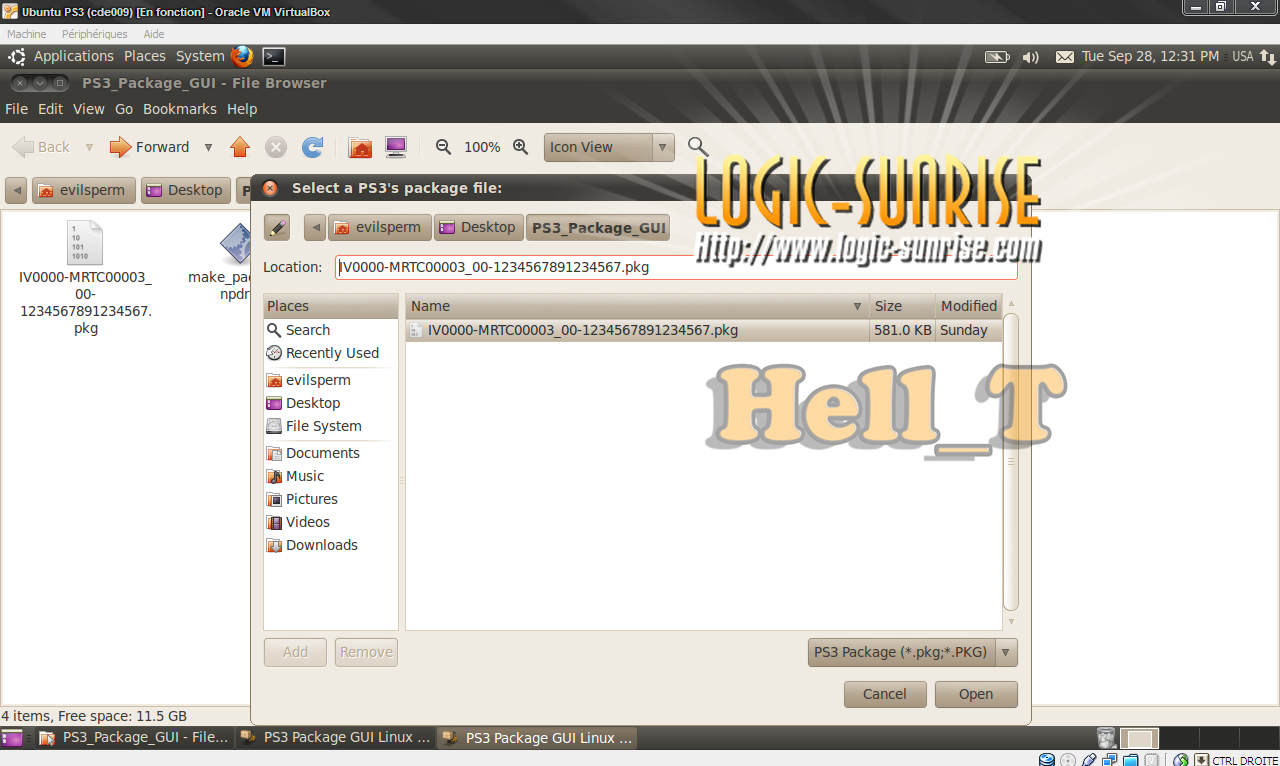Sort file list by Size column

click(901, 306)
